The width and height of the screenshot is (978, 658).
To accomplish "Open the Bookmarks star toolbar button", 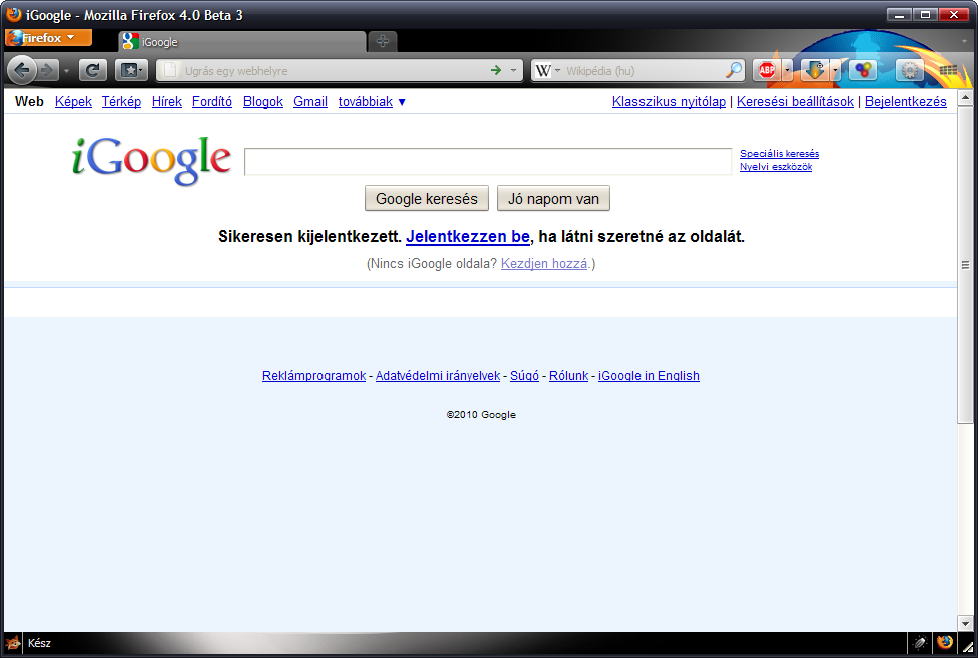I will click(131, 70).
